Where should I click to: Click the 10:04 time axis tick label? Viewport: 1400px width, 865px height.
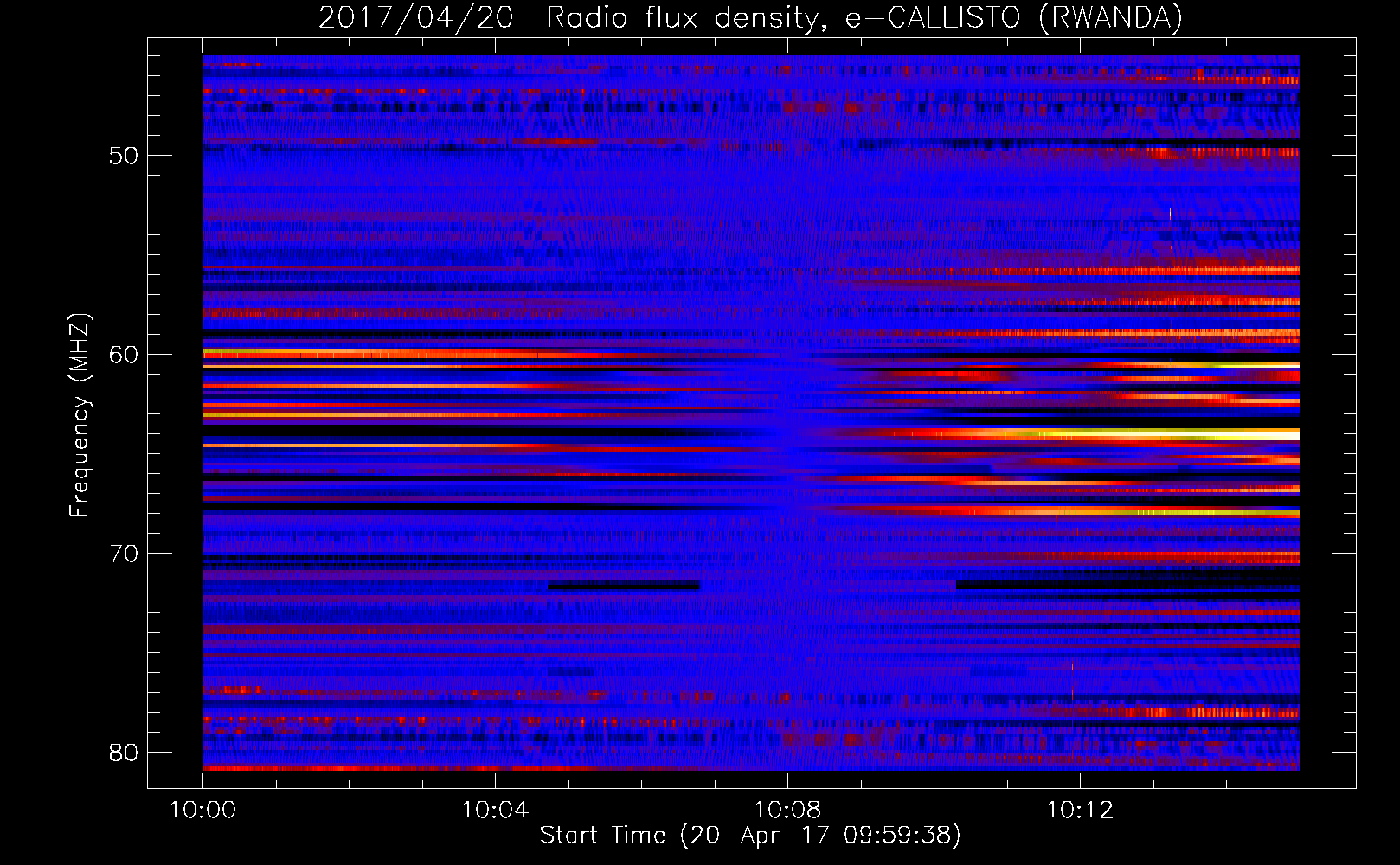(495, 810)
